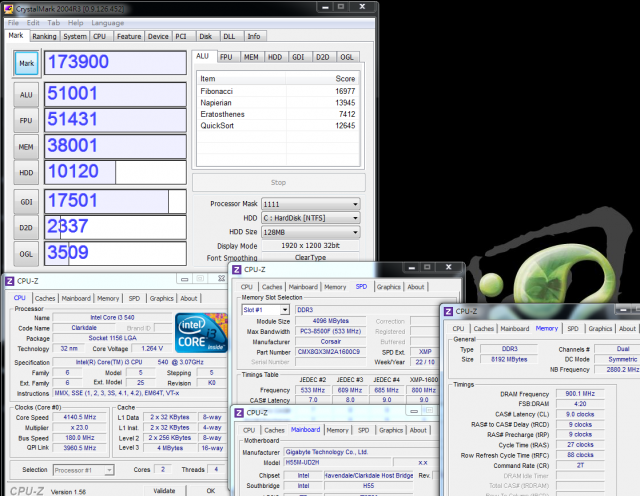Open the HDD drive selection dropdown

click(x=311, y=218)
